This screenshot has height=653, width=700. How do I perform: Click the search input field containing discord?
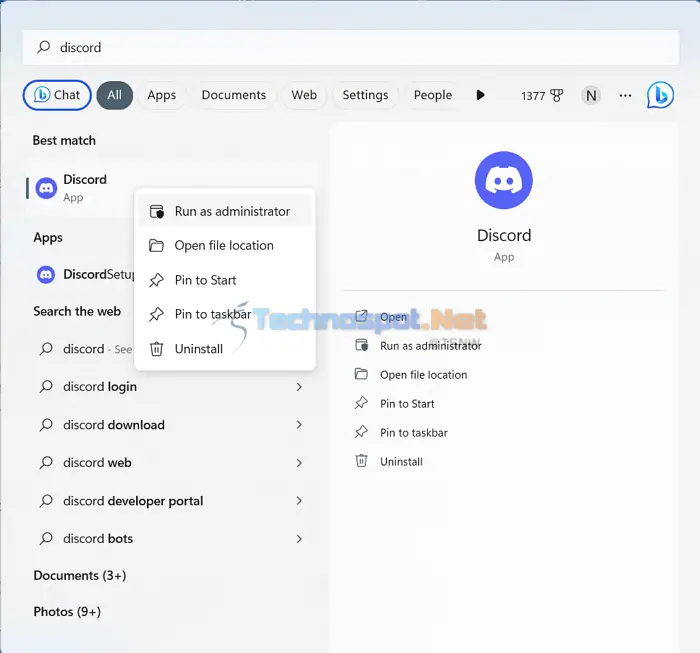coord(351,47)
